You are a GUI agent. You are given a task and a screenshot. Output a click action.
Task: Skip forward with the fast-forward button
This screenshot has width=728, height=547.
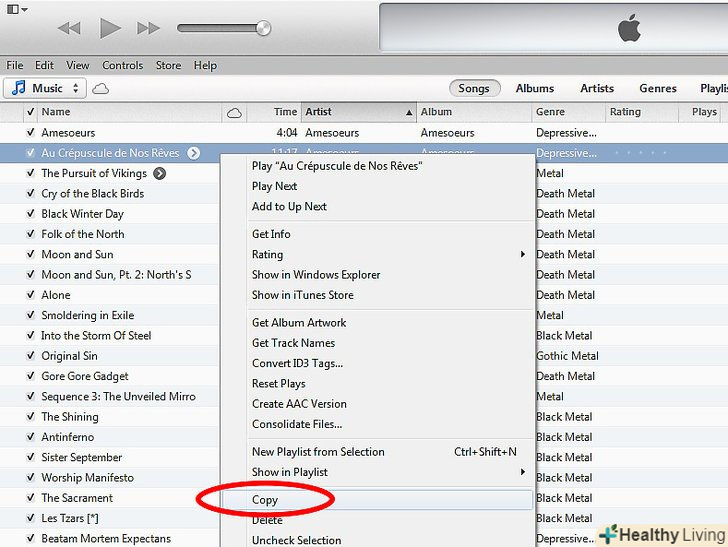point(149,28)
